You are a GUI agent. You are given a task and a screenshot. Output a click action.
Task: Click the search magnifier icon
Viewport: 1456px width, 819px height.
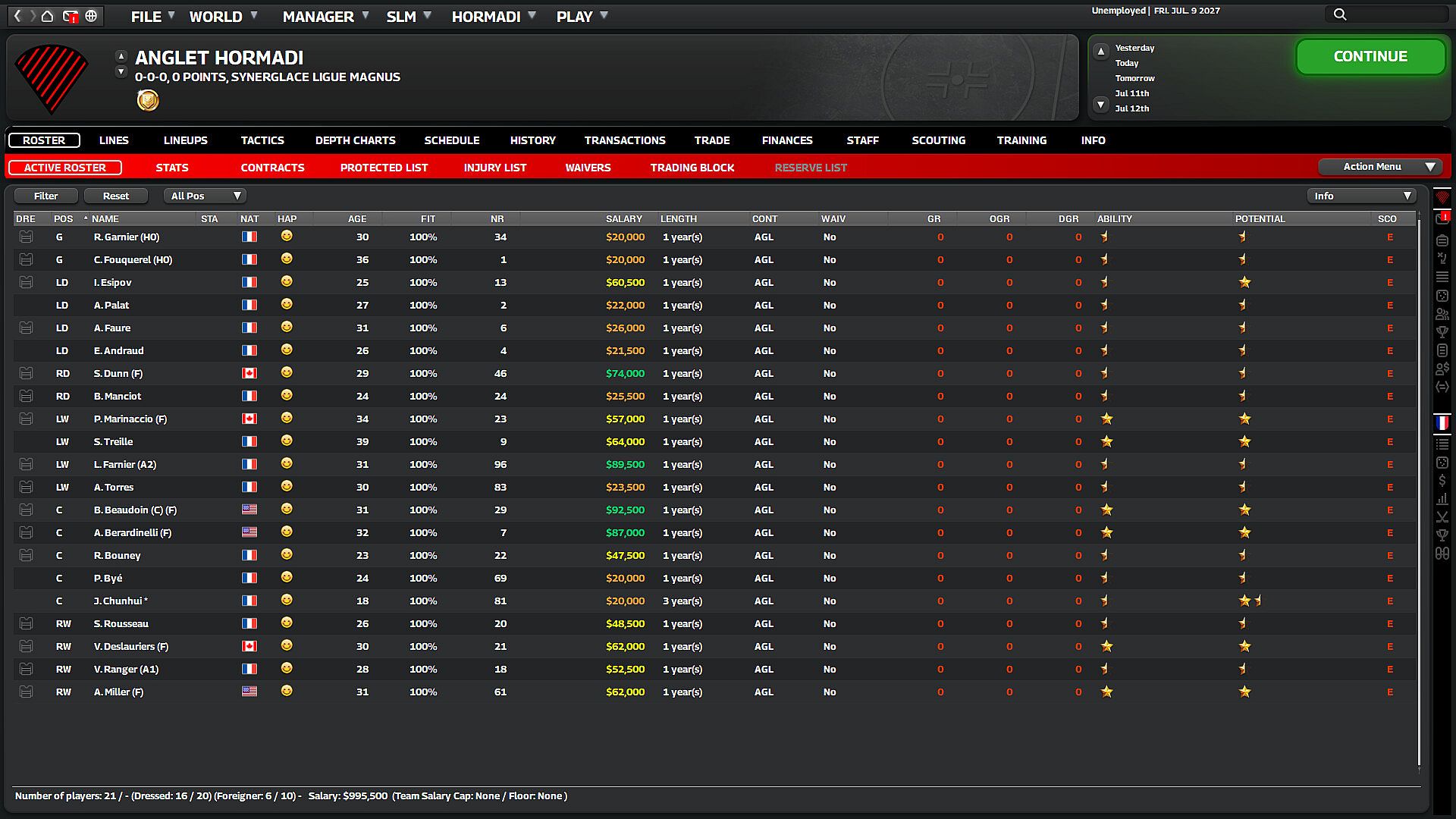point(1340,14)
